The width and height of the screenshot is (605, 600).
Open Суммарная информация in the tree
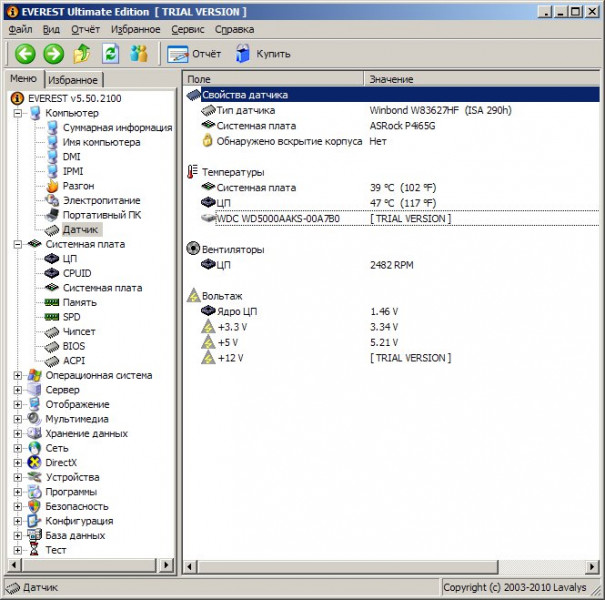pyautogui.click(x=117, y=128)
